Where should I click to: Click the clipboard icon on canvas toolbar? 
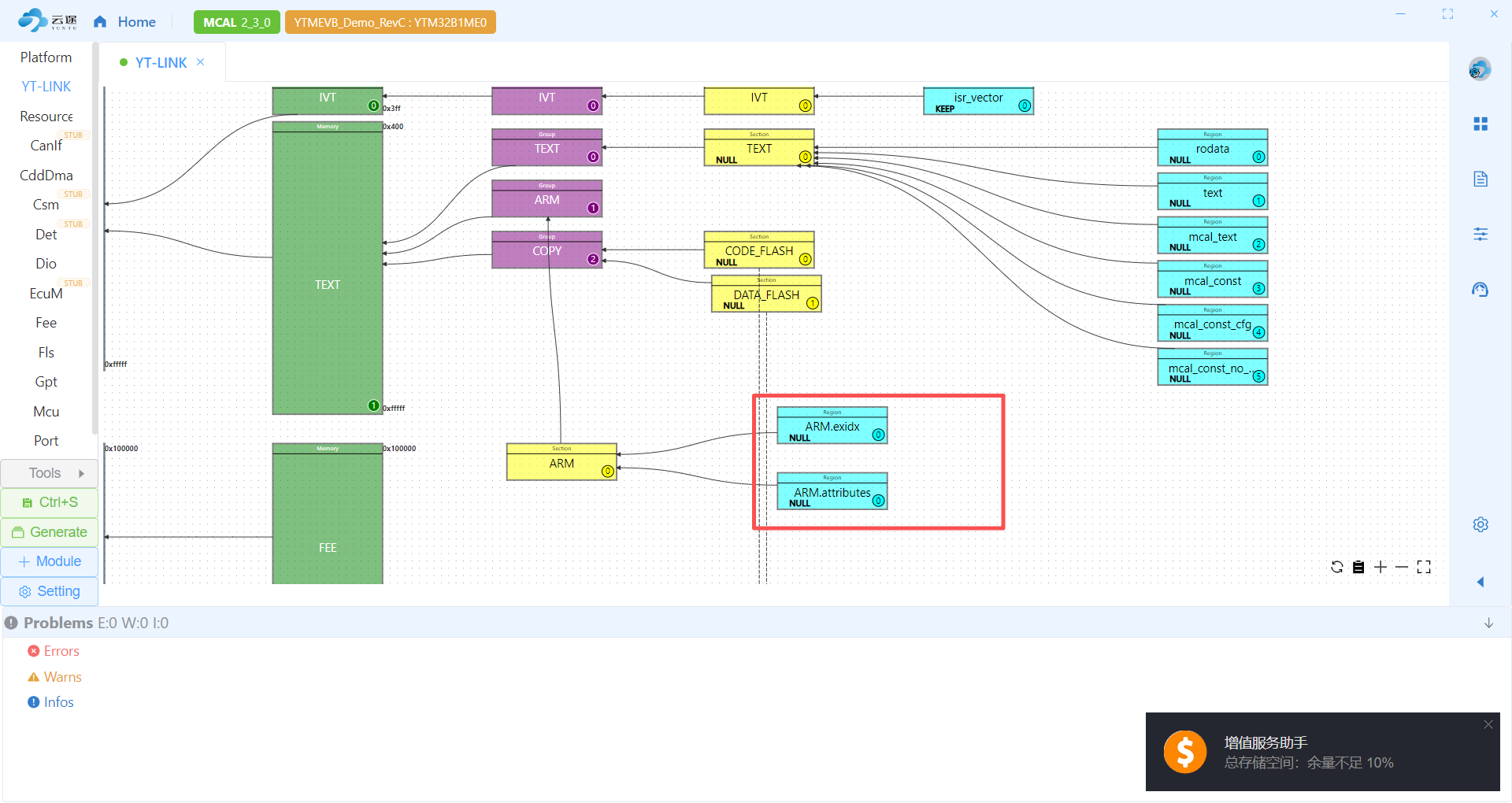(x=1358, y=567)
